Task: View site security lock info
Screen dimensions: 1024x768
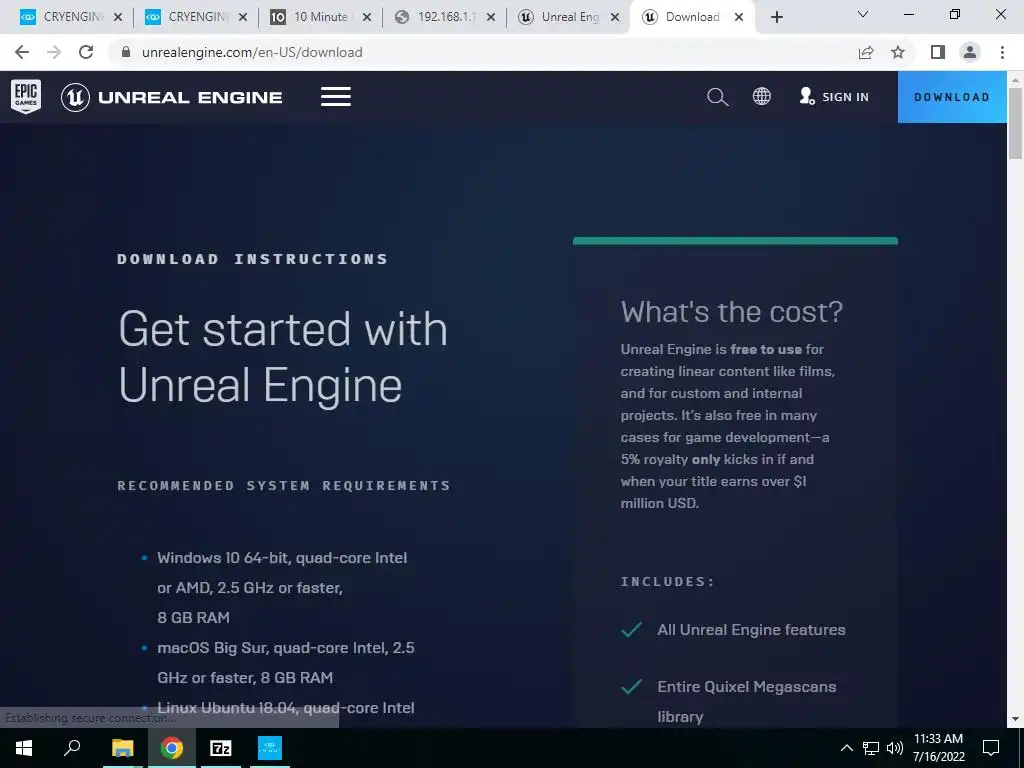Action: 126,52
